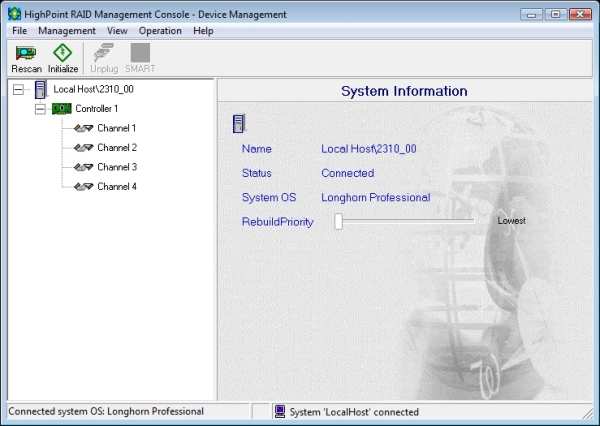
Task: Click the 'Longhorn Professional' System OS value
Action: click(376, 197)
